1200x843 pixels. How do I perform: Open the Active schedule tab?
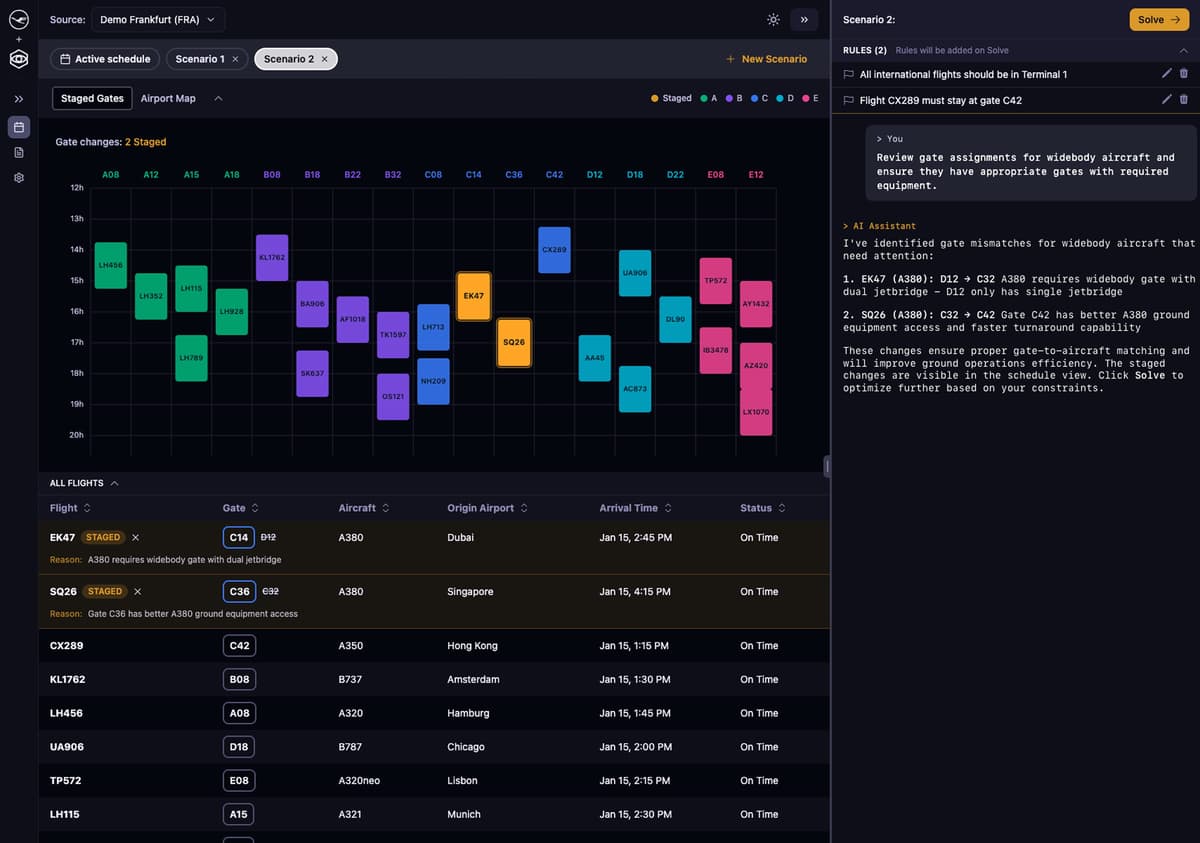[x=104, y=59]
